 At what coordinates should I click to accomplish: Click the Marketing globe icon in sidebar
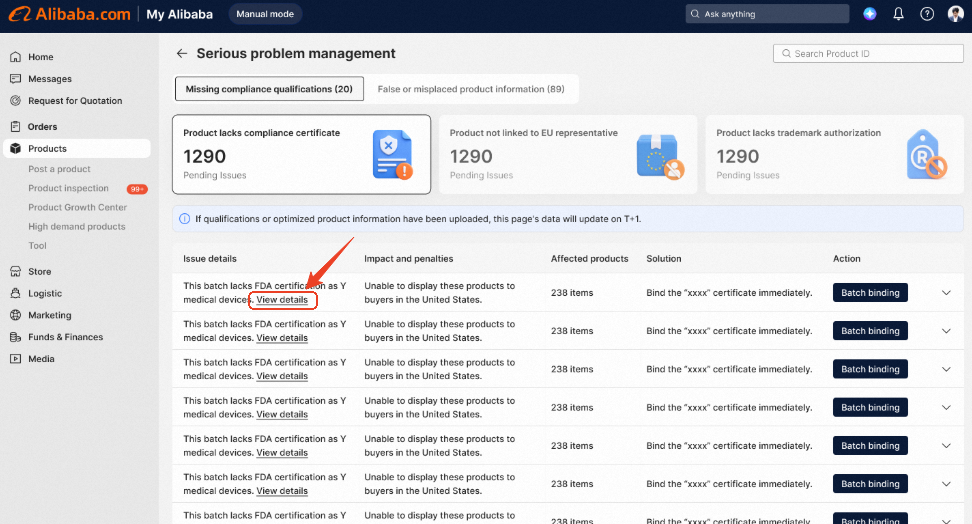click(x=15, y=315)
